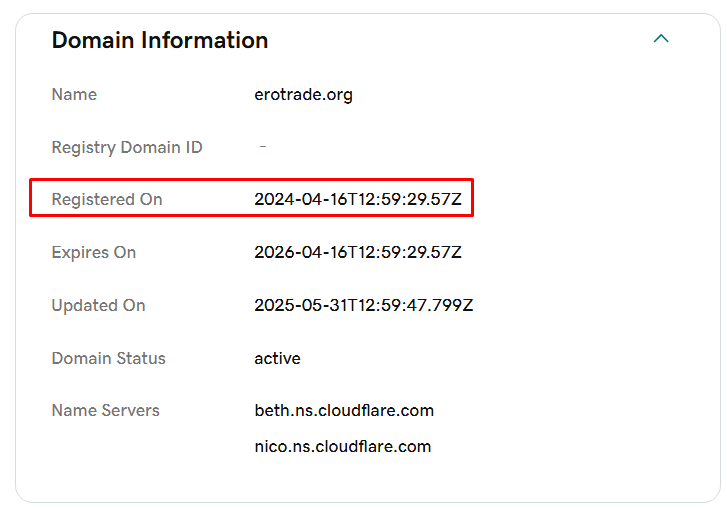The image size is (727, 510).
Task: Click the Domain Status label
Action: (109, 359)
